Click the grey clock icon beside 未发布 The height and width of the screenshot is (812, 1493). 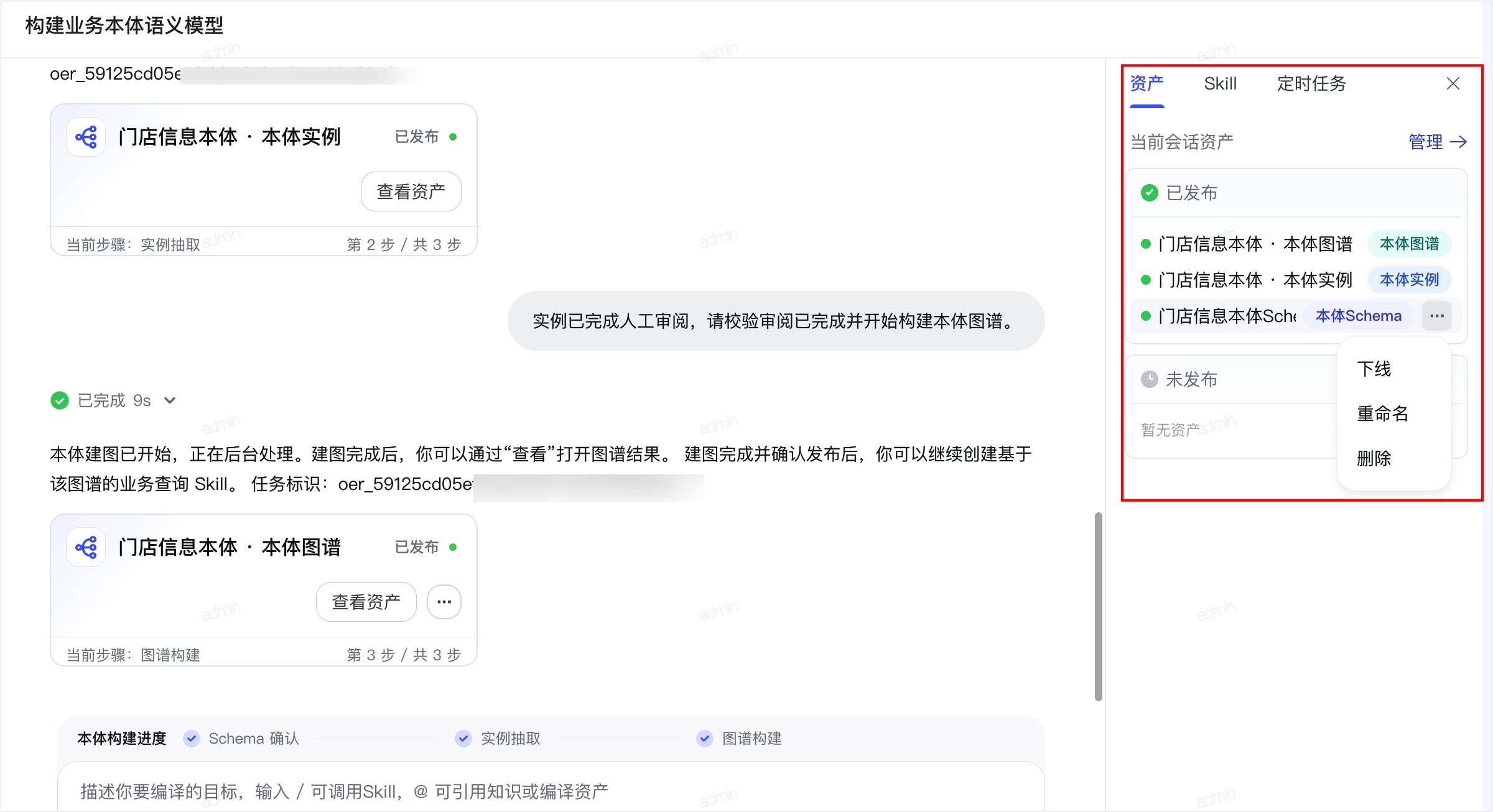[1150, 379]
